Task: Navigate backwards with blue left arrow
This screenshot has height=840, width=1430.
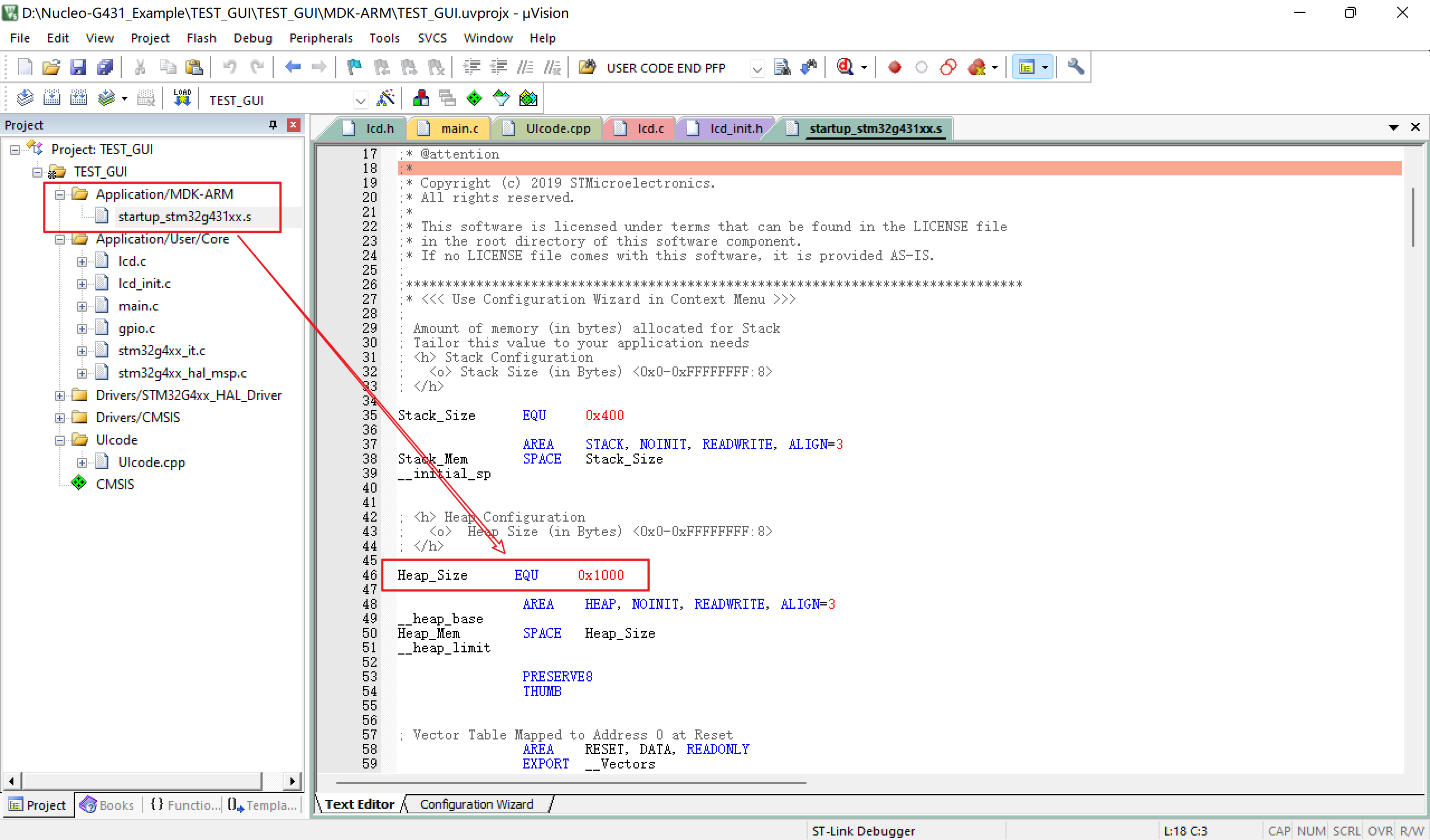Action: (293, 68)
